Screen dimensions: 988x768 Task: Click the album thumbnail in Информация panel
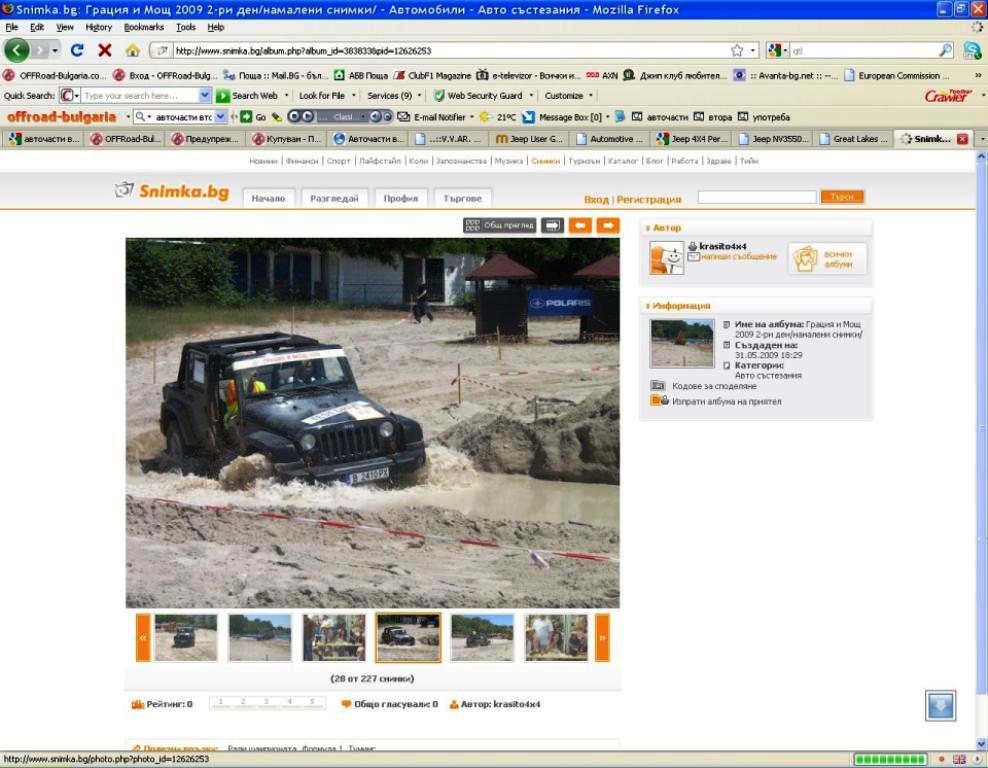(682, 343)
